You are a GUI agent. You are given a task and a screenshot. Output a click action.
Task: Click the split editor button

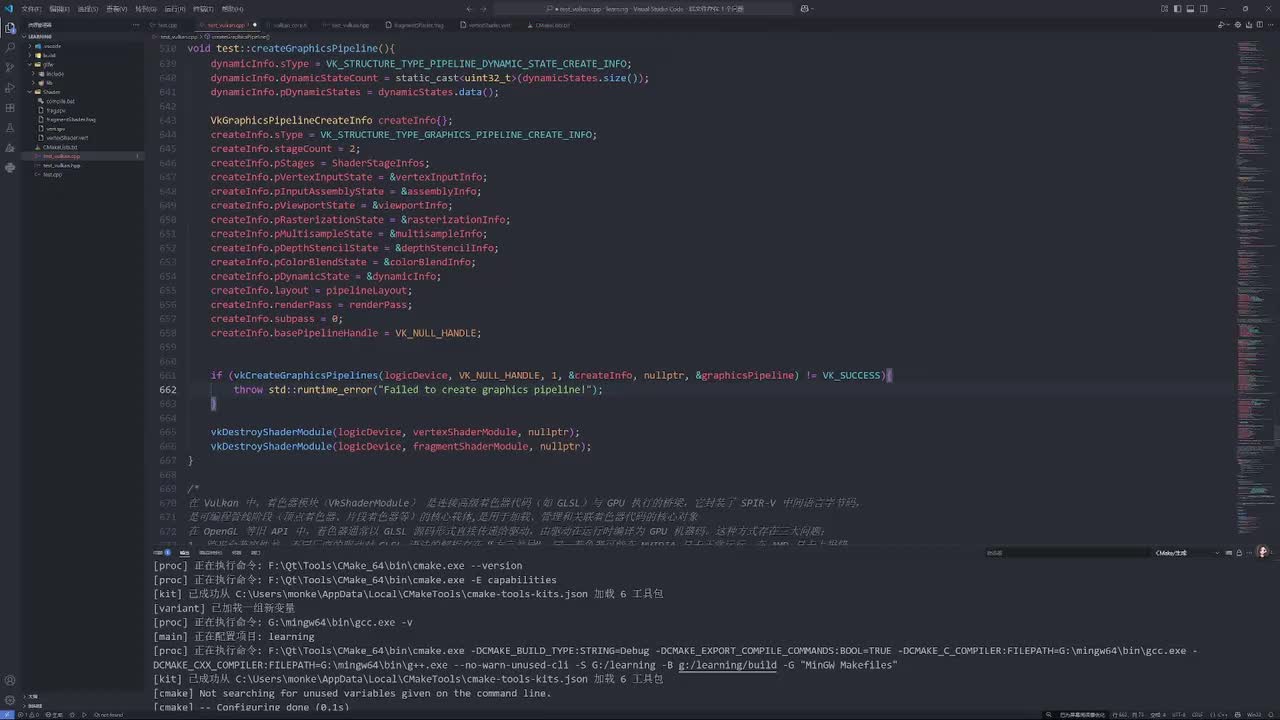coord(1262,24)
